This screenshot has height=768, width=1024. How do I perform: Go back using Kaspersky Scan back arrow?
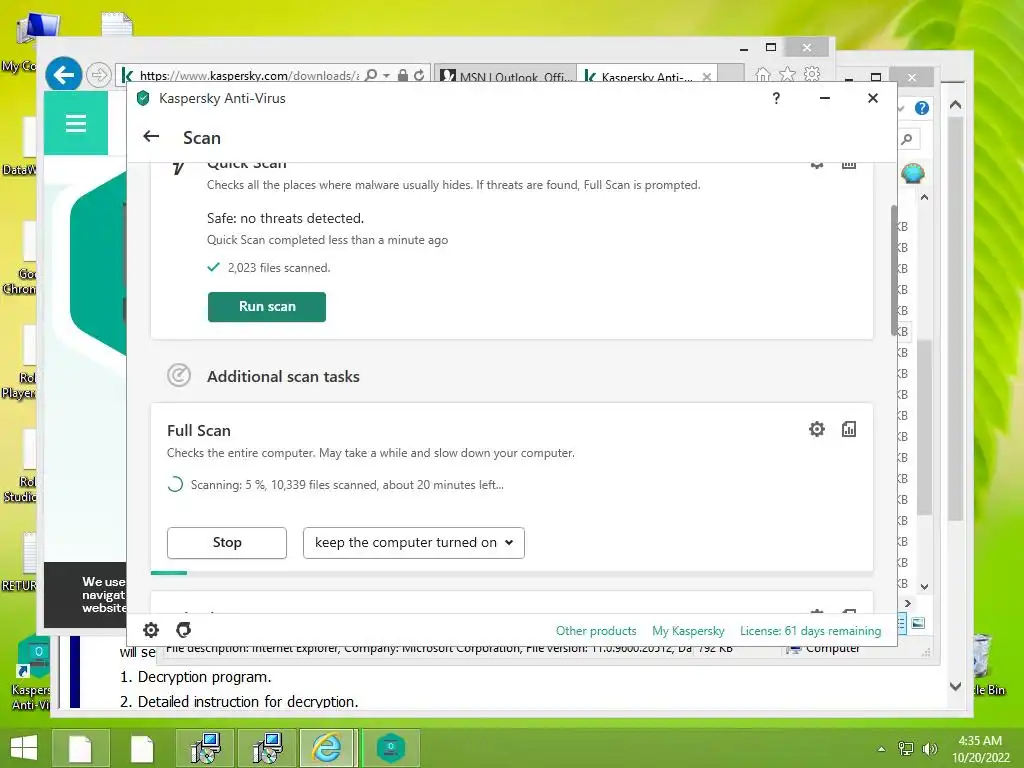point(151,136)
